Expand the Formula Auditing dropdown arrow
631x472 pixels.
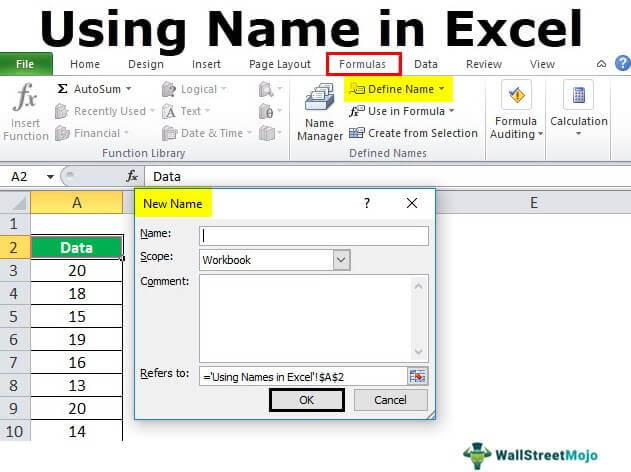point(540,134)
